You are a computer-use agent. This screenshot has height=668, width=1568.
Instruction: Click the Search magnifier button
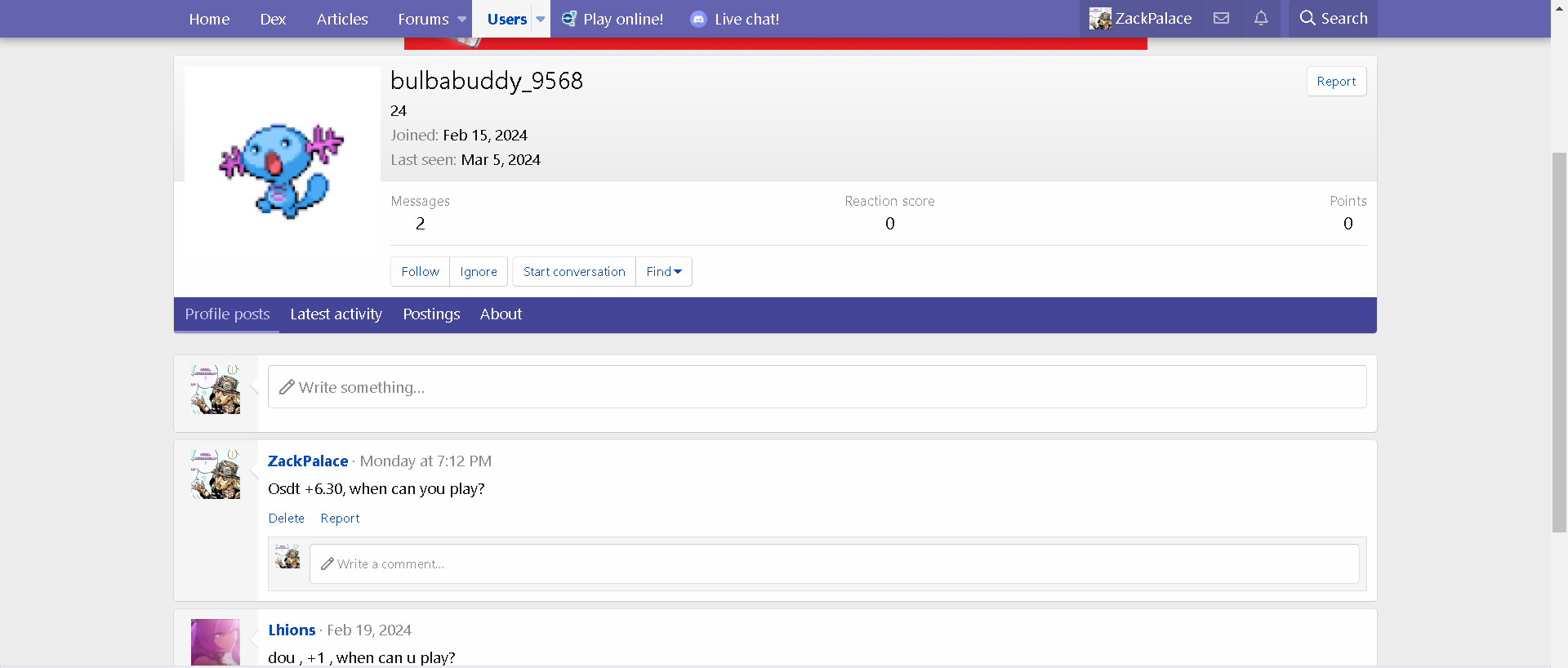(x=1333, y=18)
